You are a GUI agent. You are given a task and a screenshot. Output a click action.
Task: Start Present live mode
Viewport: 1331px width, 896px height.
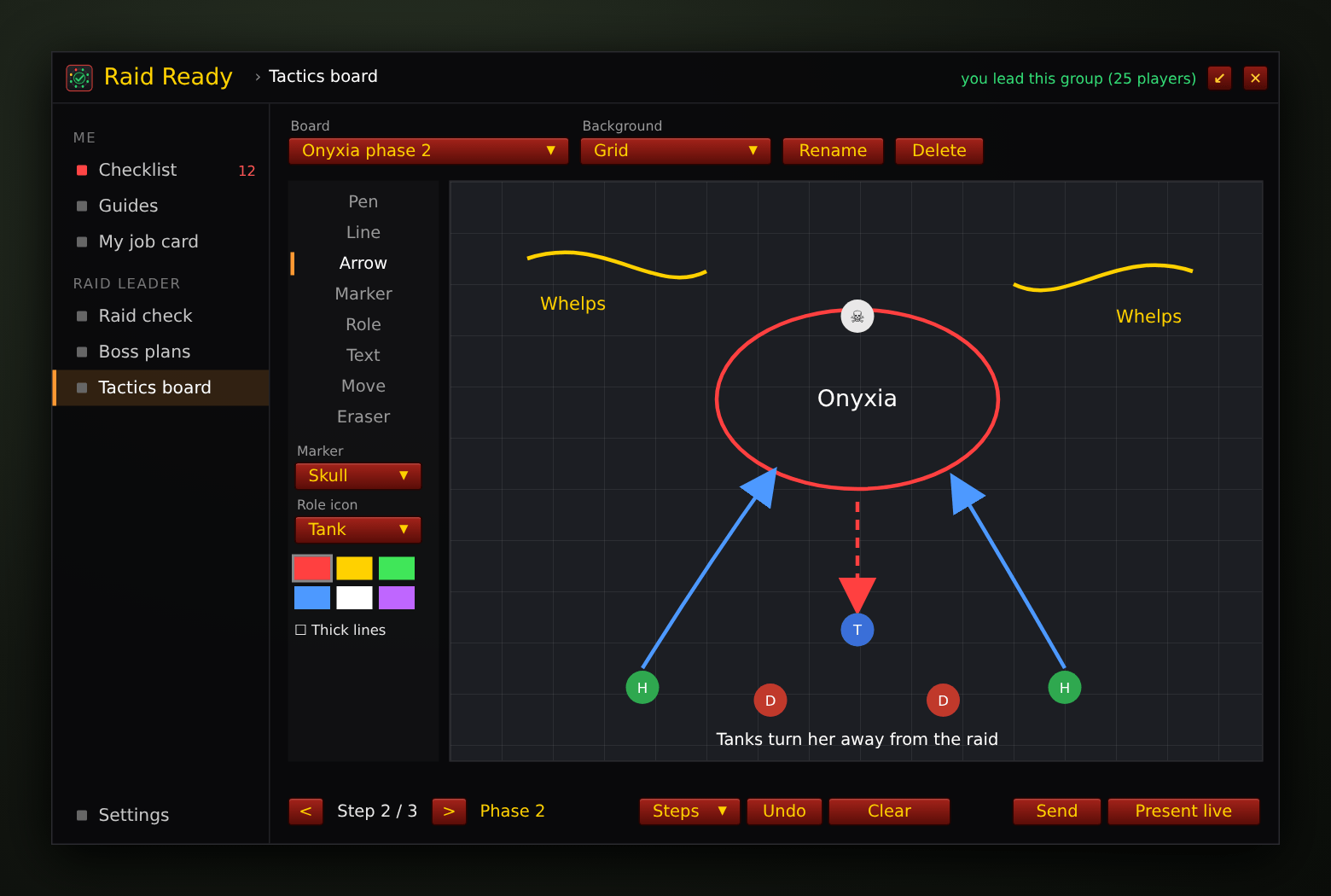[x=1183, y=811]
